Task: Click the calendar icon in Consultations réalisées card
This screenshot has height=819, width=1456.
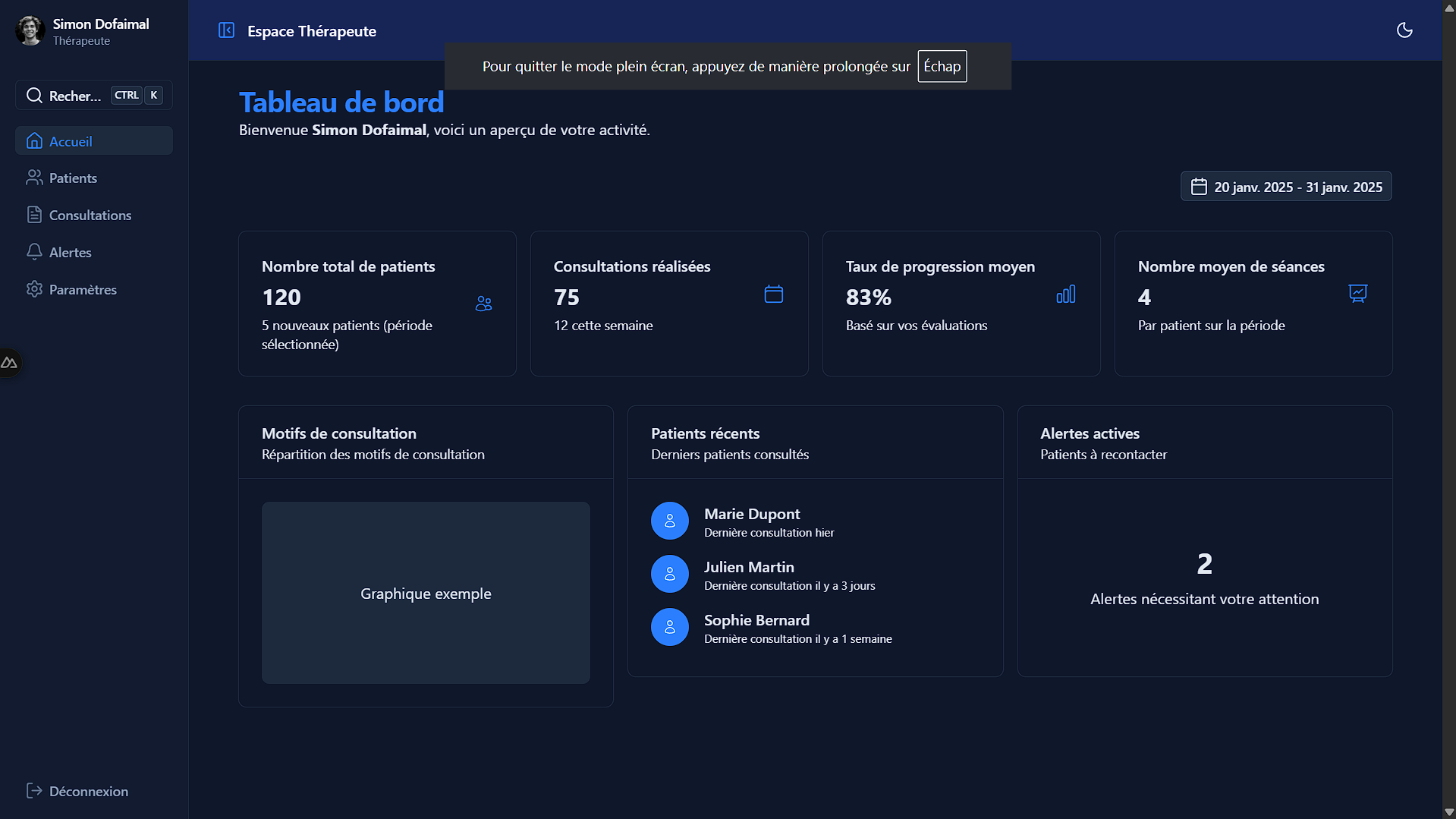Action: coord(774,295)
